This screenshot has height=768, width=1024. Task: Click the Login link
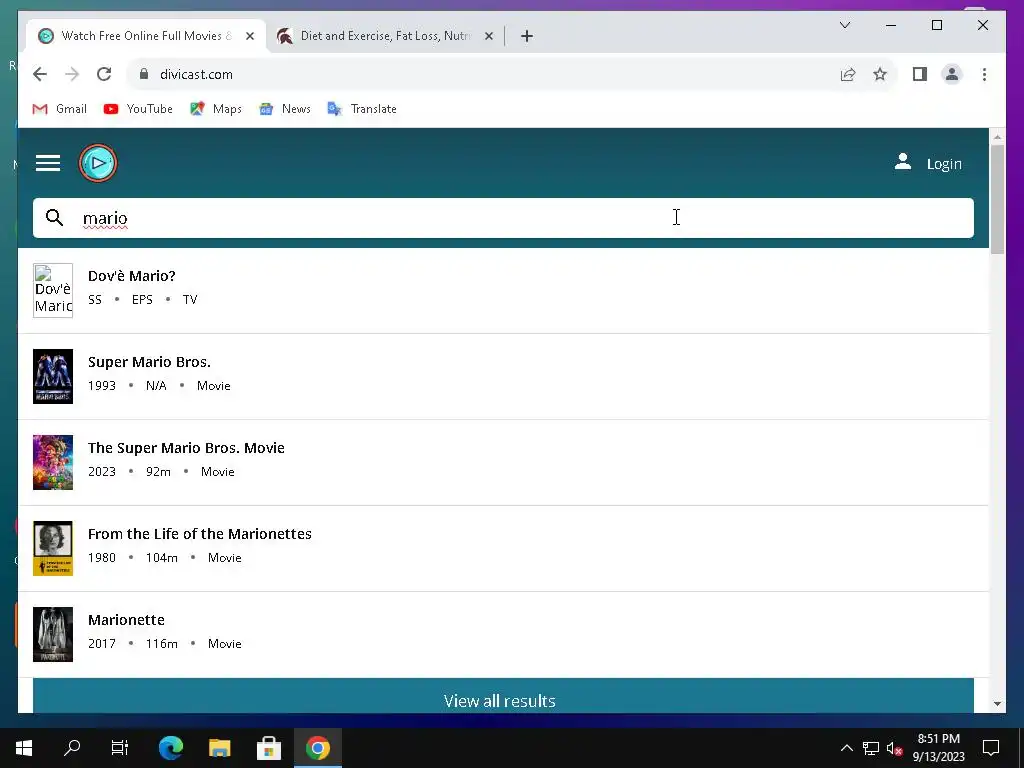click(x=944, y=164)
